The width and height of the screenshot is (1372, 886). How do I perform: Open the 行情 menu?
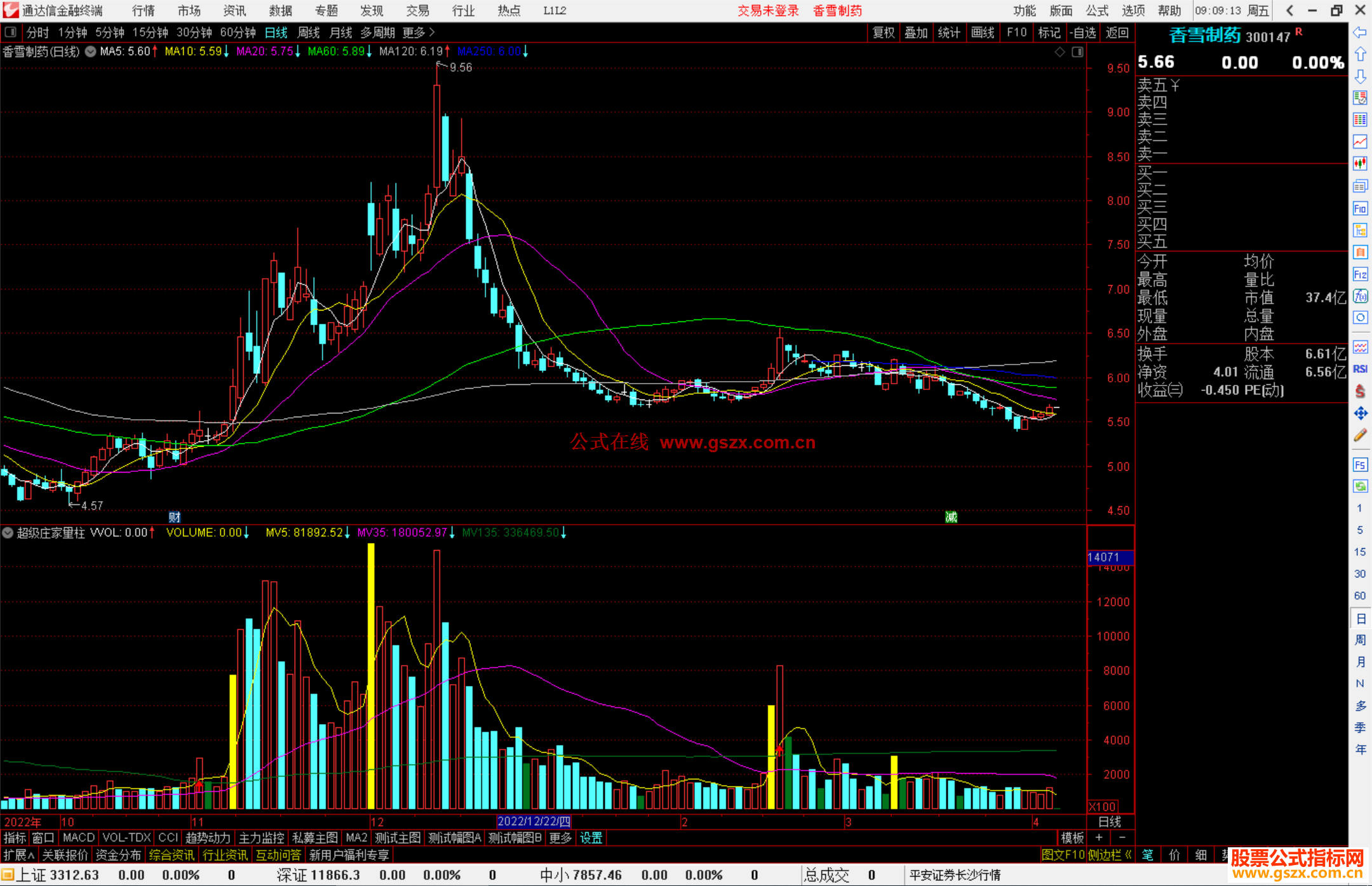[143, 10]
